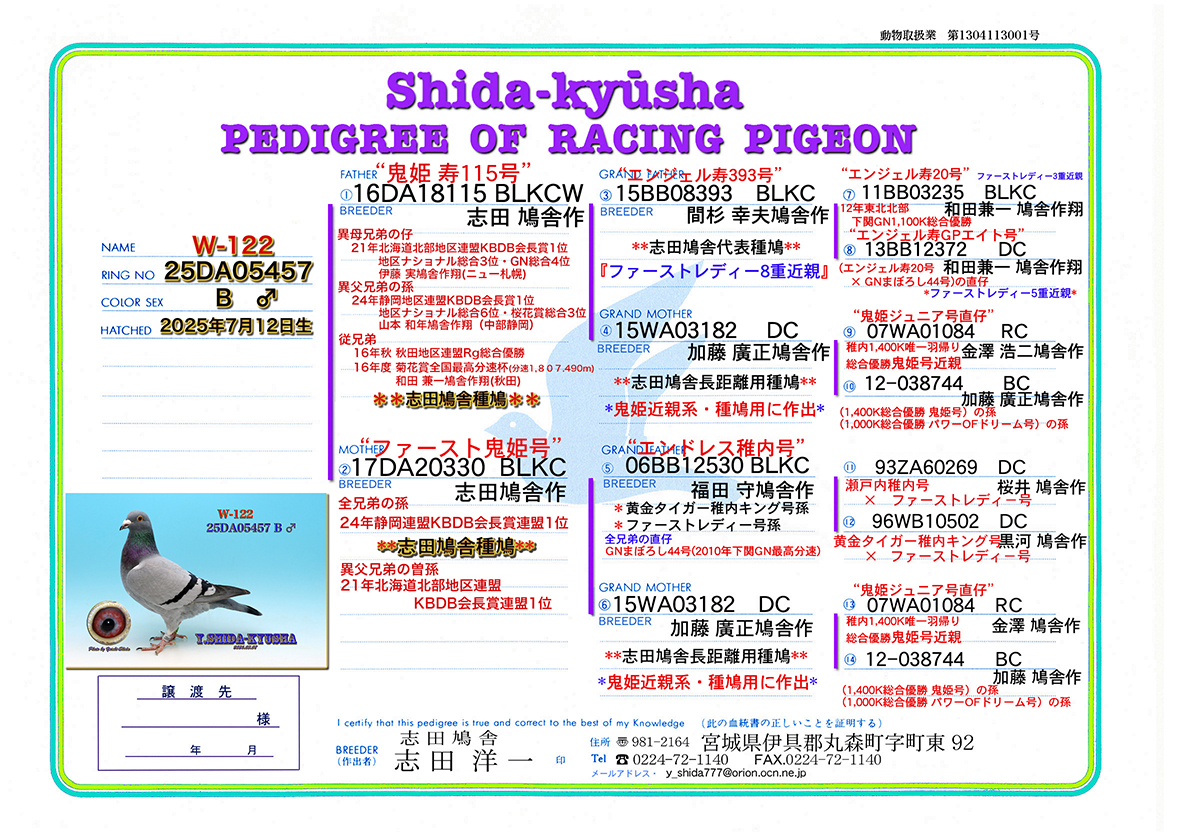1180x840 pixels.
Task: Click the HATCHED date 2025年7月12日生
Action: (x=235, y=326)
